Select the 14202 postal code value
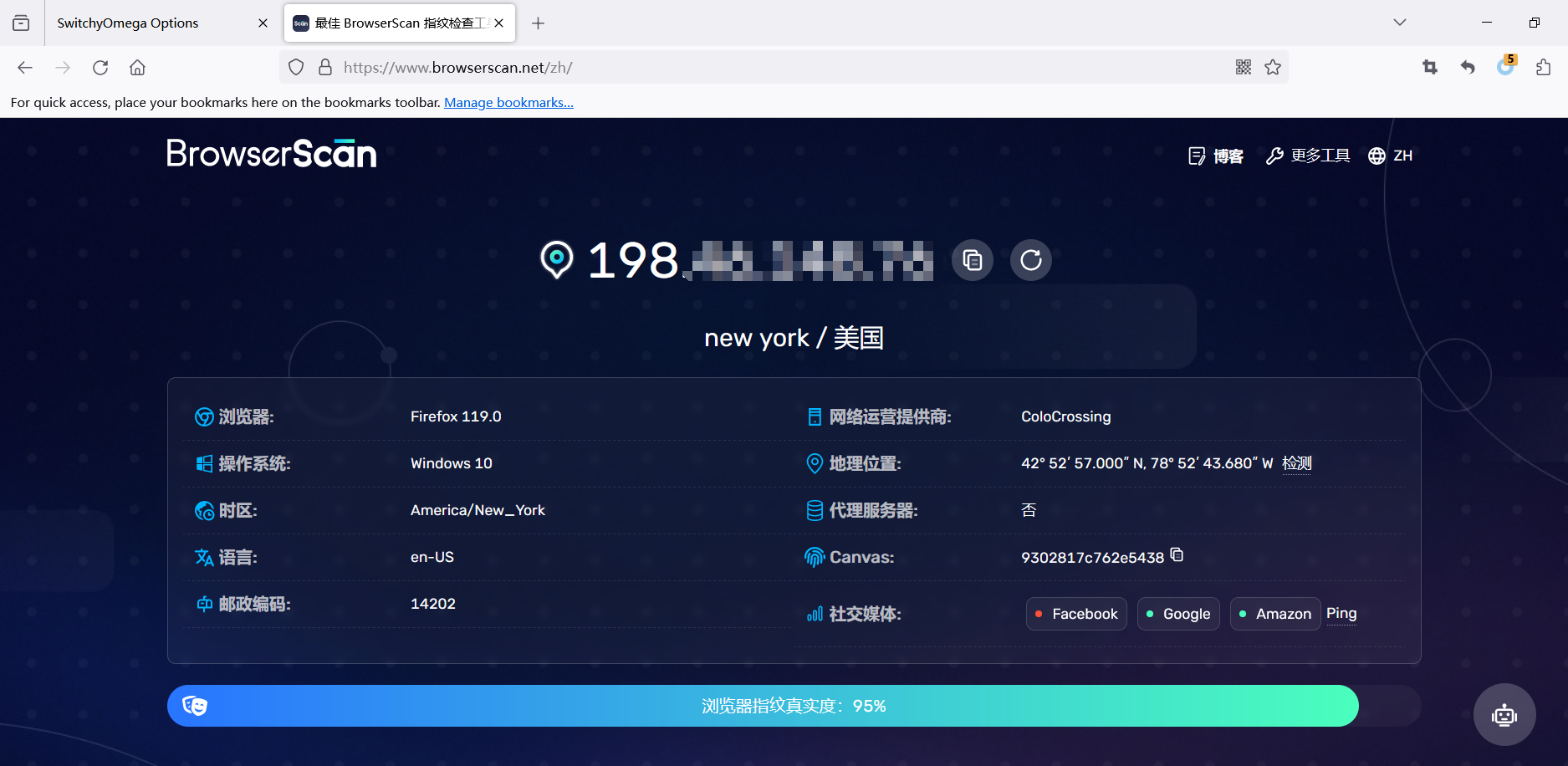1568x766 pixels. pyautogui.click(x=433, y=604)
